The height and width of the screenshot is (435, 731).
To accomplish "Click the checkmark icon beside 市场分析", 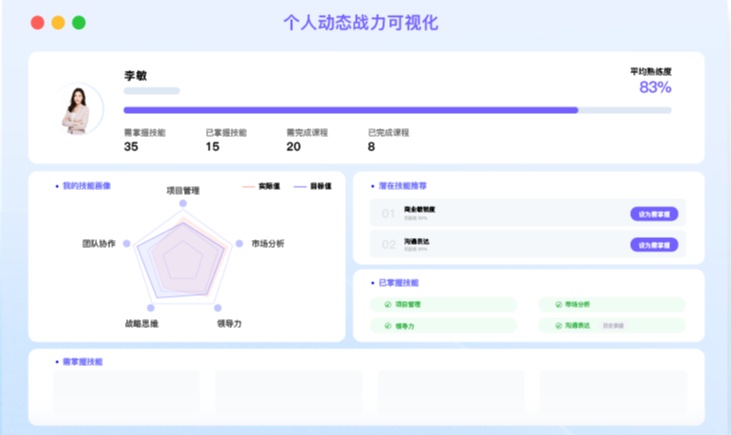I will [558, 304].
